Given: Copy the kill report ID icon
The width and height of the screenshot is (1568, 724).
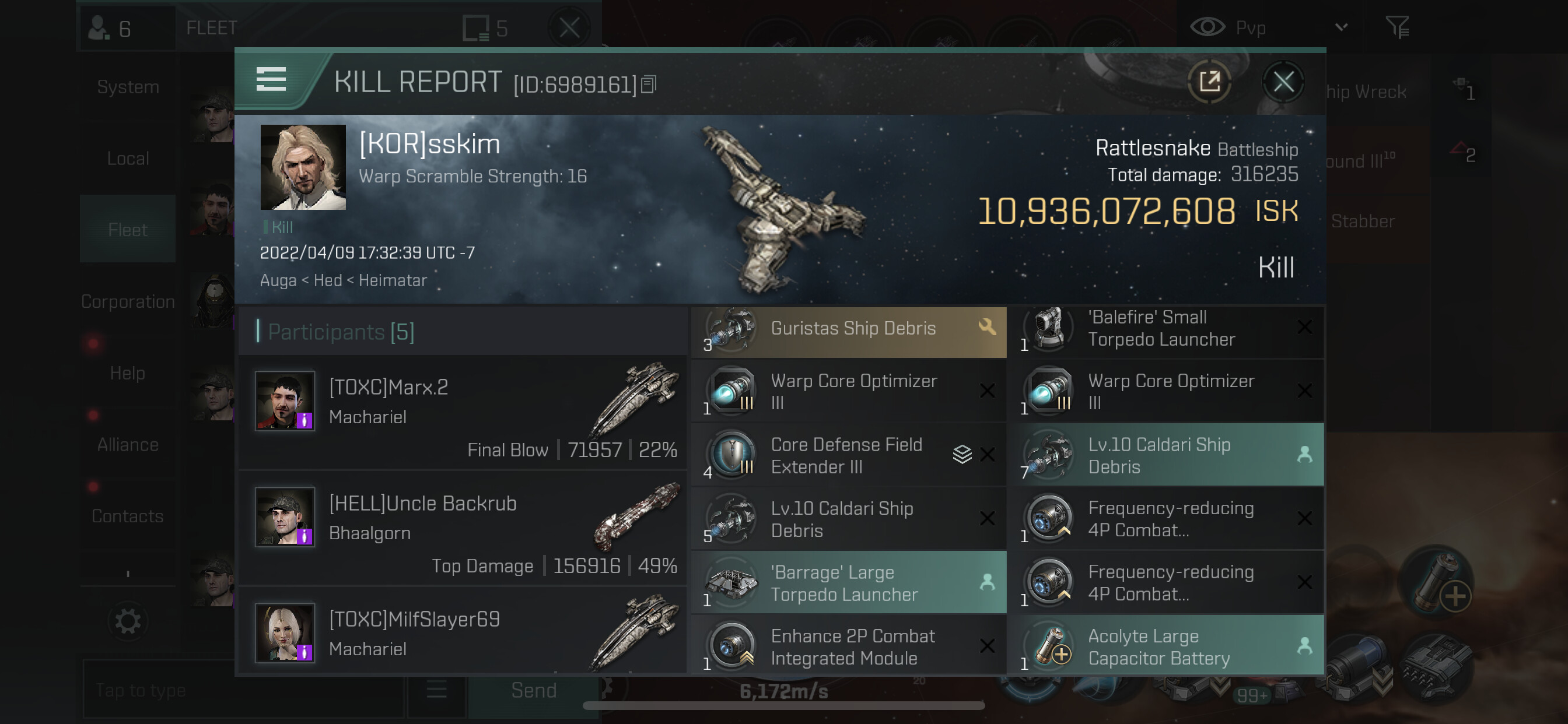Looking at the screenshot, I should (x=649, y=85).
